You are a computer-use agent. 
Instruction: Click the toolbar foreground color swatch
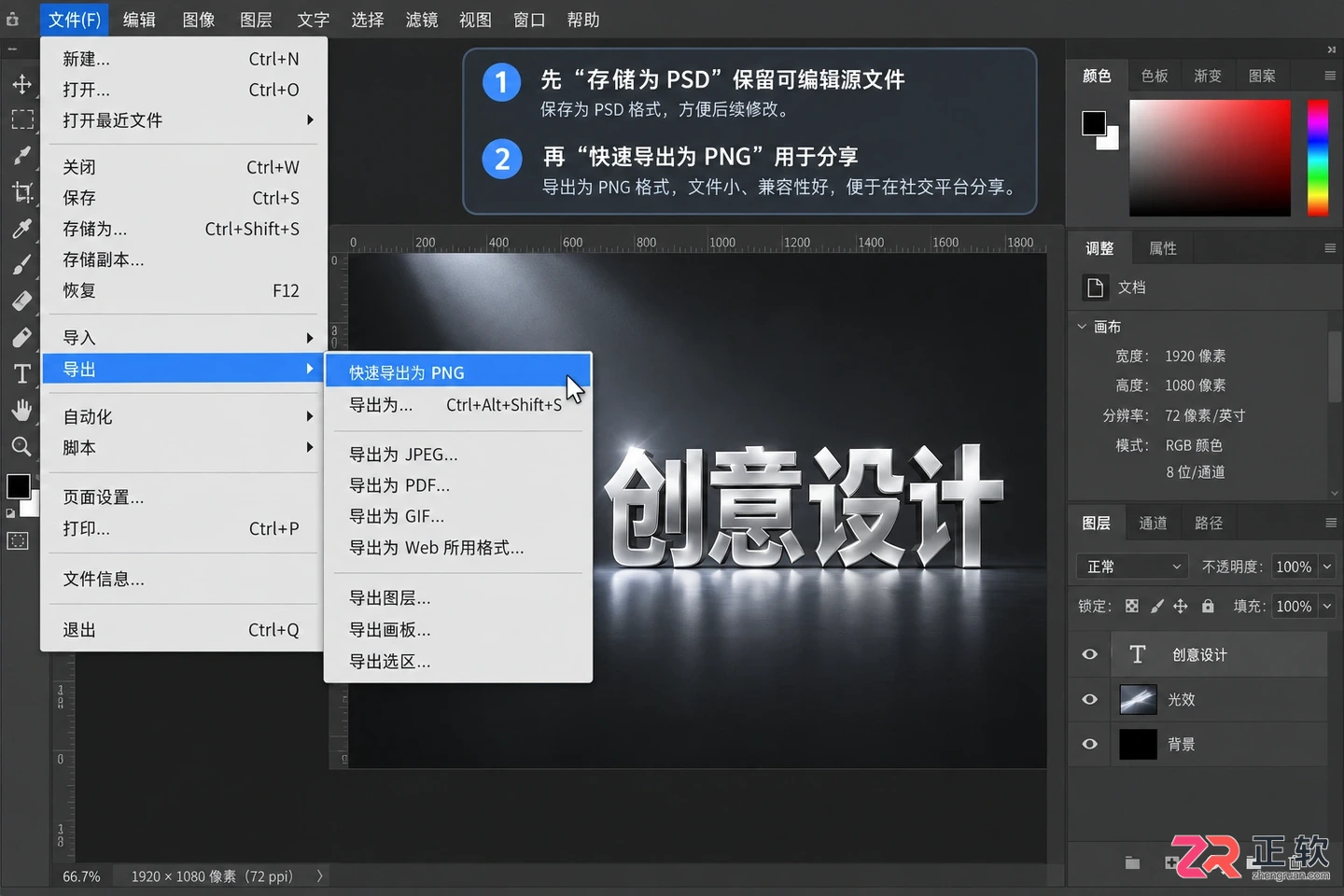pos(18,486)
